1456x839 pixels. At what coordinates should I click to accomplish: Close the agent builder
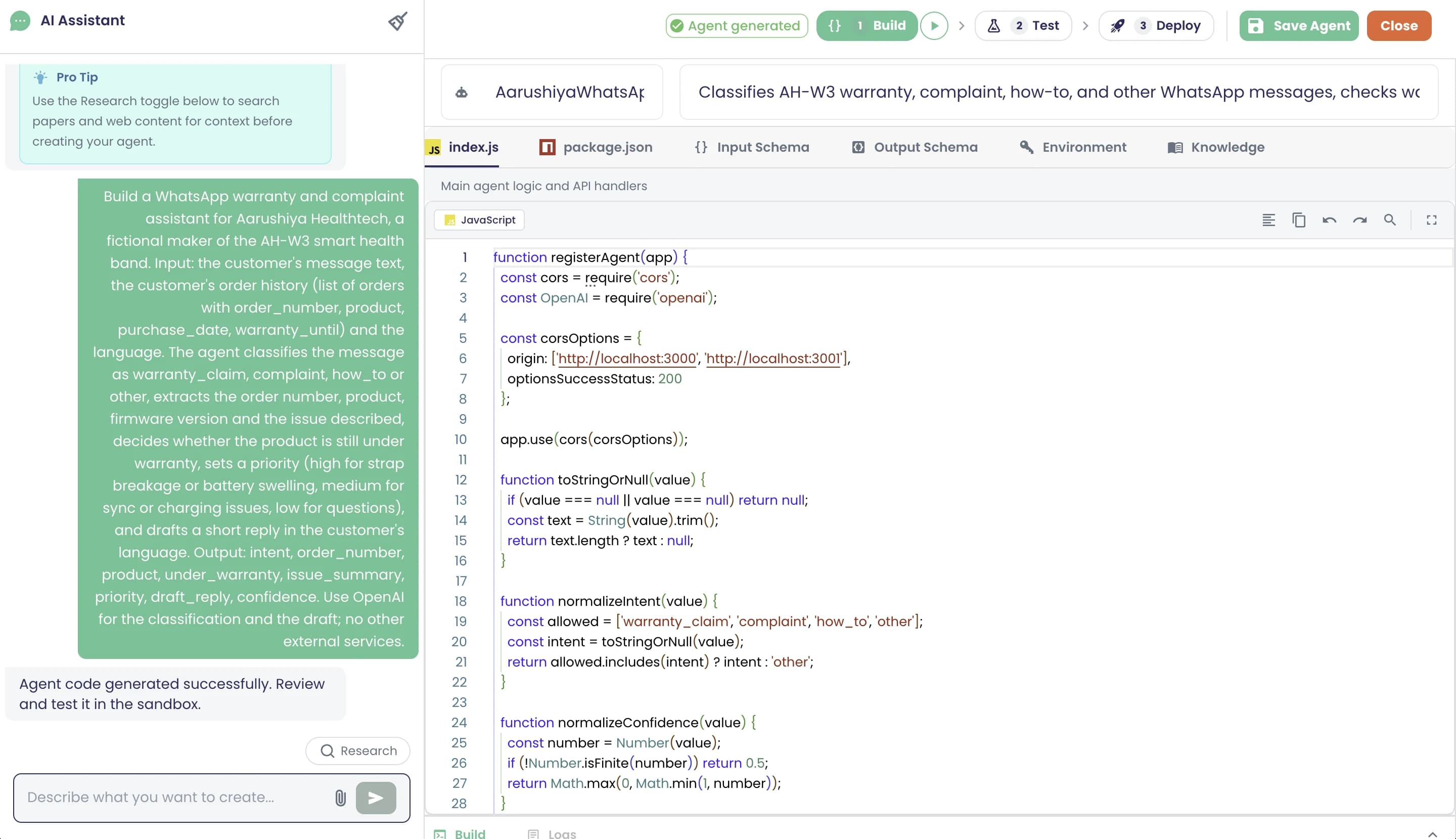pyautogui.click(x=1398, y=25)
